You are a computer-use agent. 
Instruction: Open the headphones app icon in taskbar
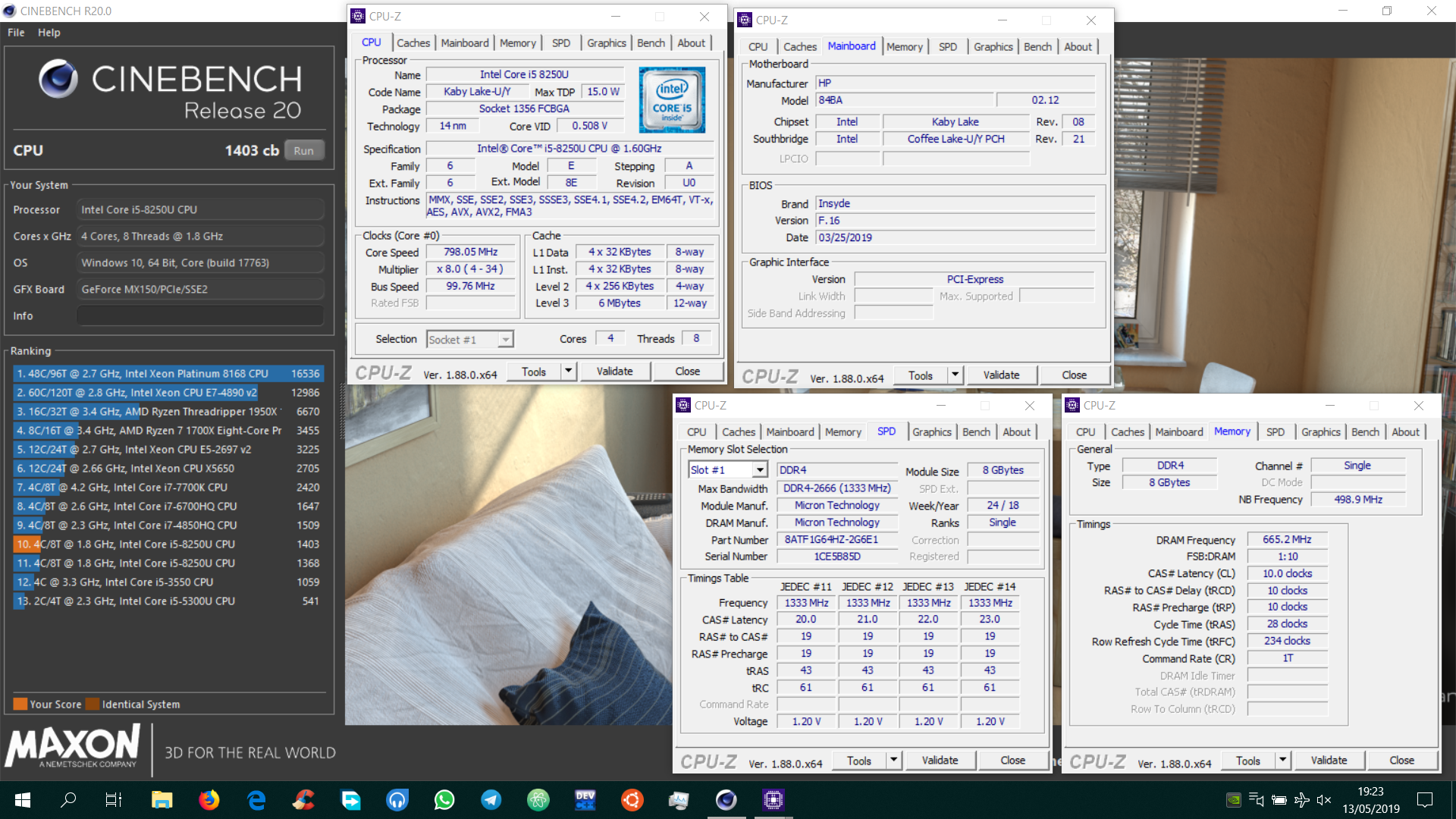397,800
